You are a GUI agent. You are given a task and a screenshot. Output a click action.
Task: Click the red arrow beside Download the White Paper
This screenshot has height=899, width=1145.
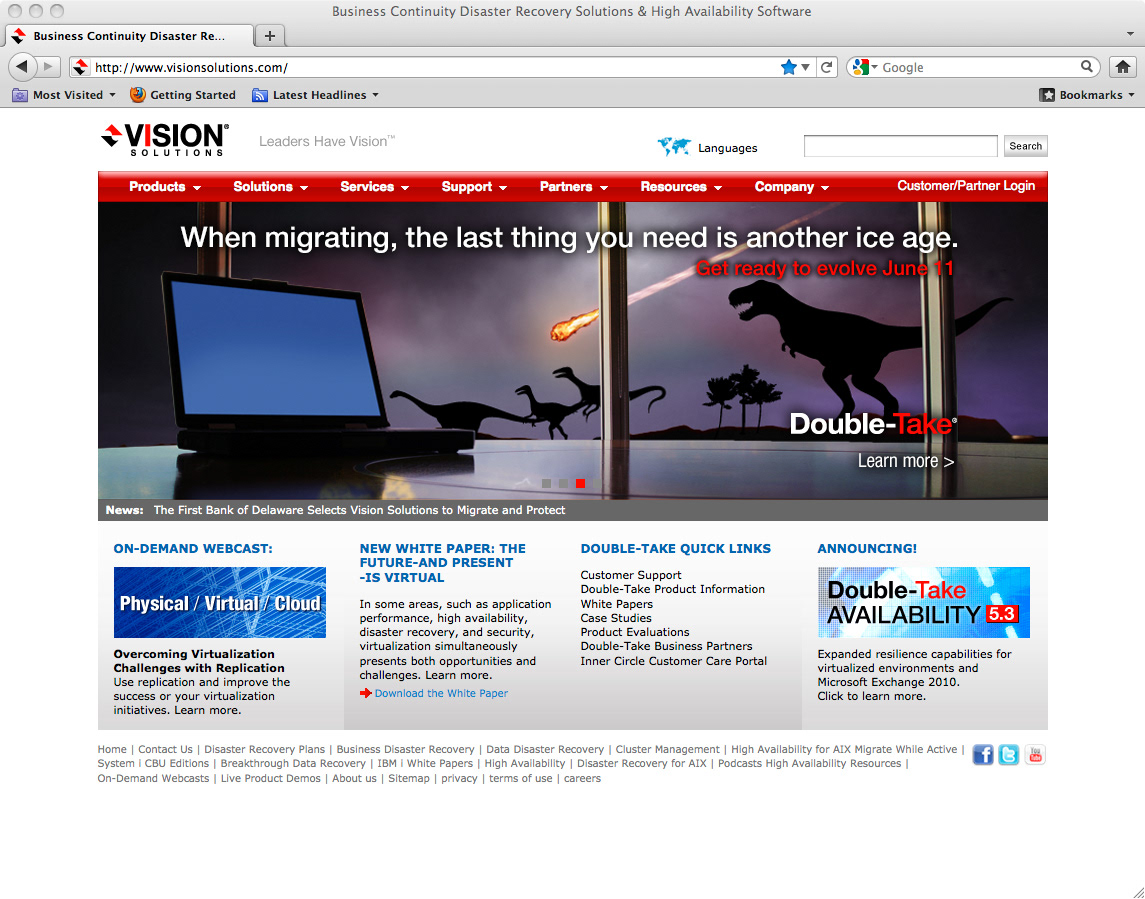click(x=365, y=693)
